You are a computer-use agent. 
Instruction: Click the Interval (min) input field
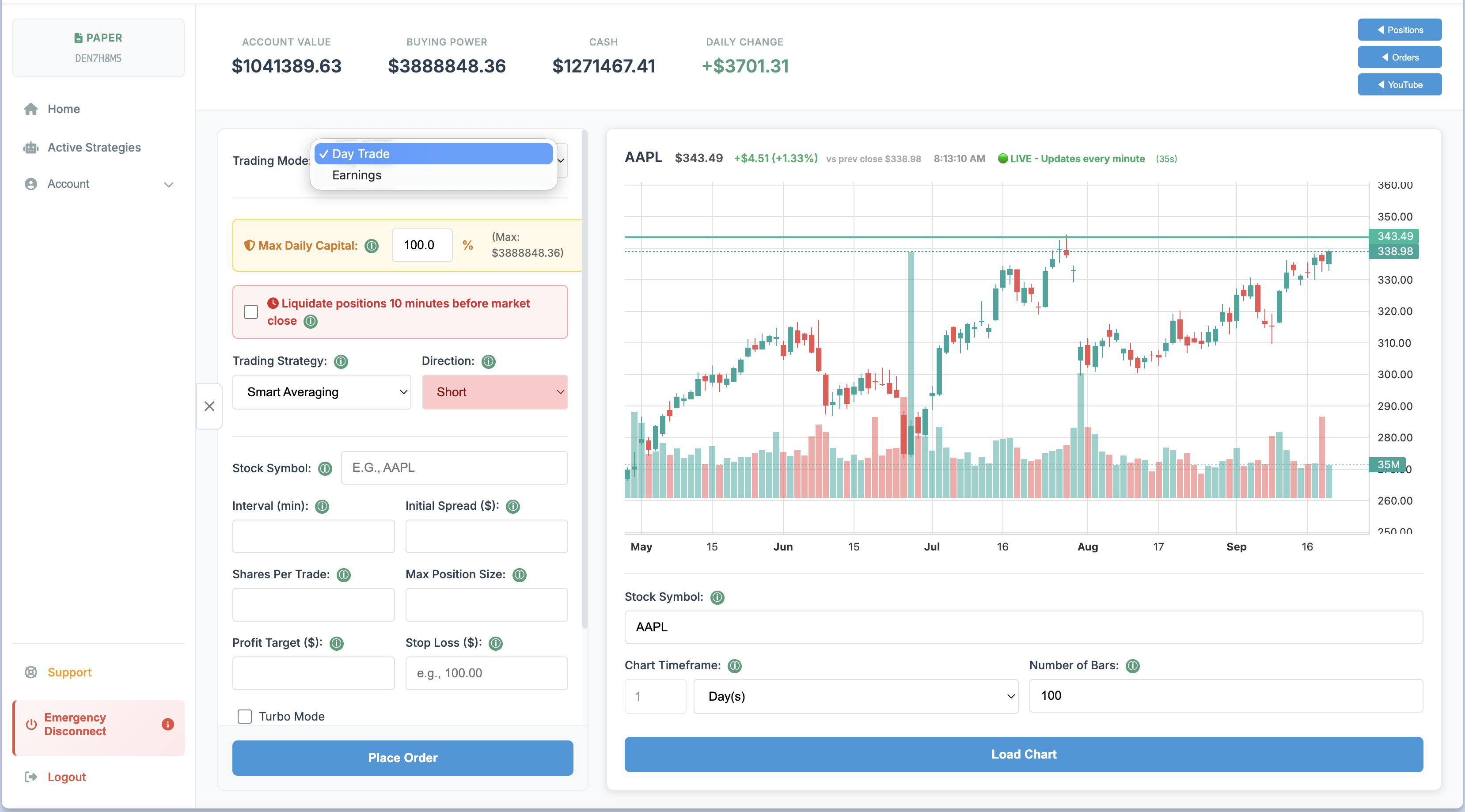tap(313, 536)
